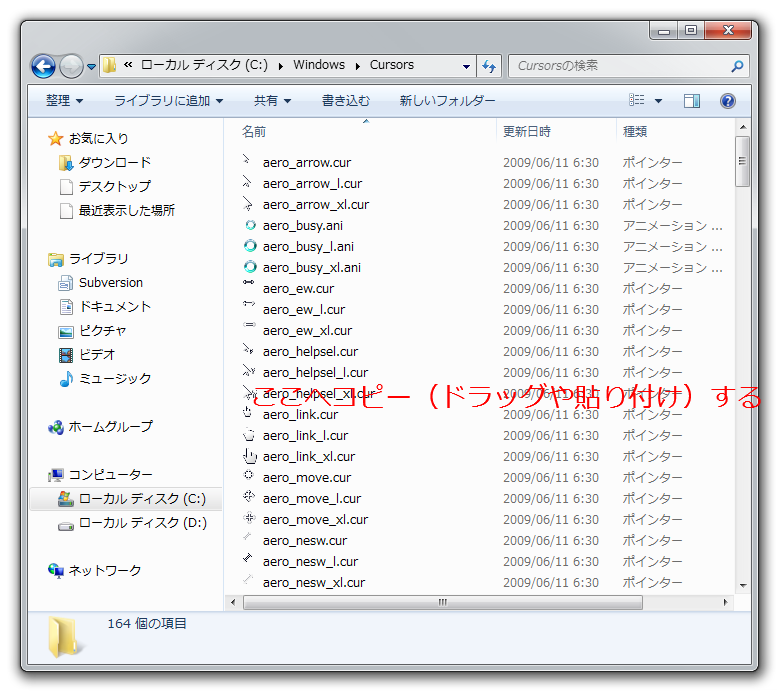The width and height of the screenshot is (779, 692).
Task: Toggle the preview pane icon
Action: [692, 101]
